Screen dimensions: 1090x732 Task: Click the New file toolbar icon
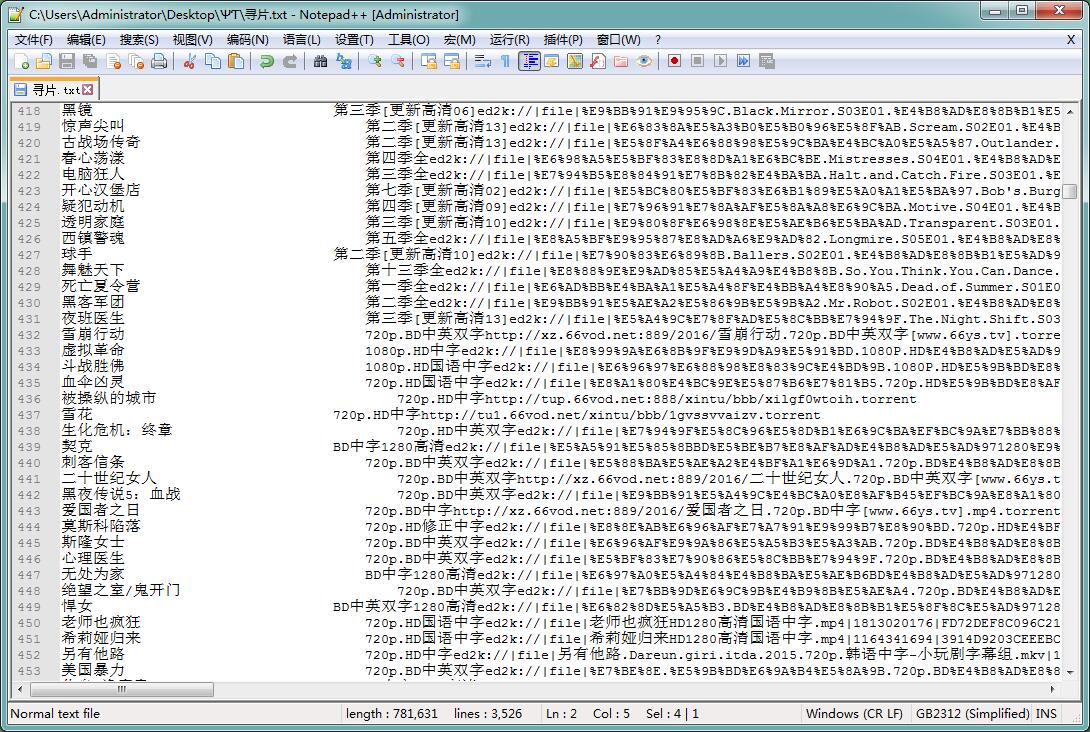[x=21, y=62]
